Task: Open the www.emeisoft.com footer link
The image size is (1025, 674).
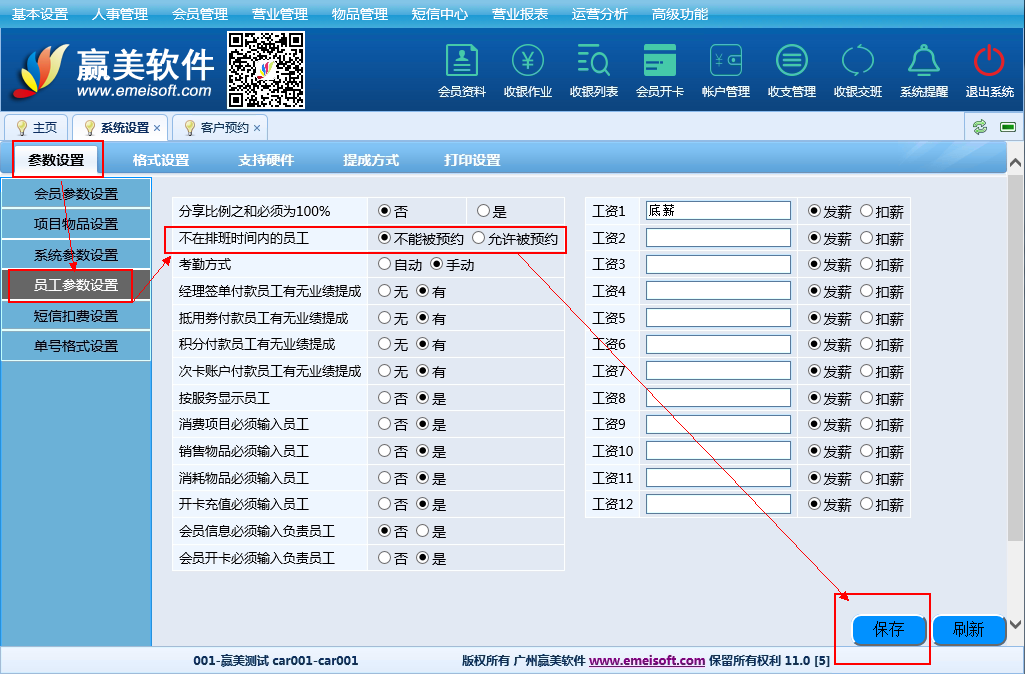Action: pos(647,661)
